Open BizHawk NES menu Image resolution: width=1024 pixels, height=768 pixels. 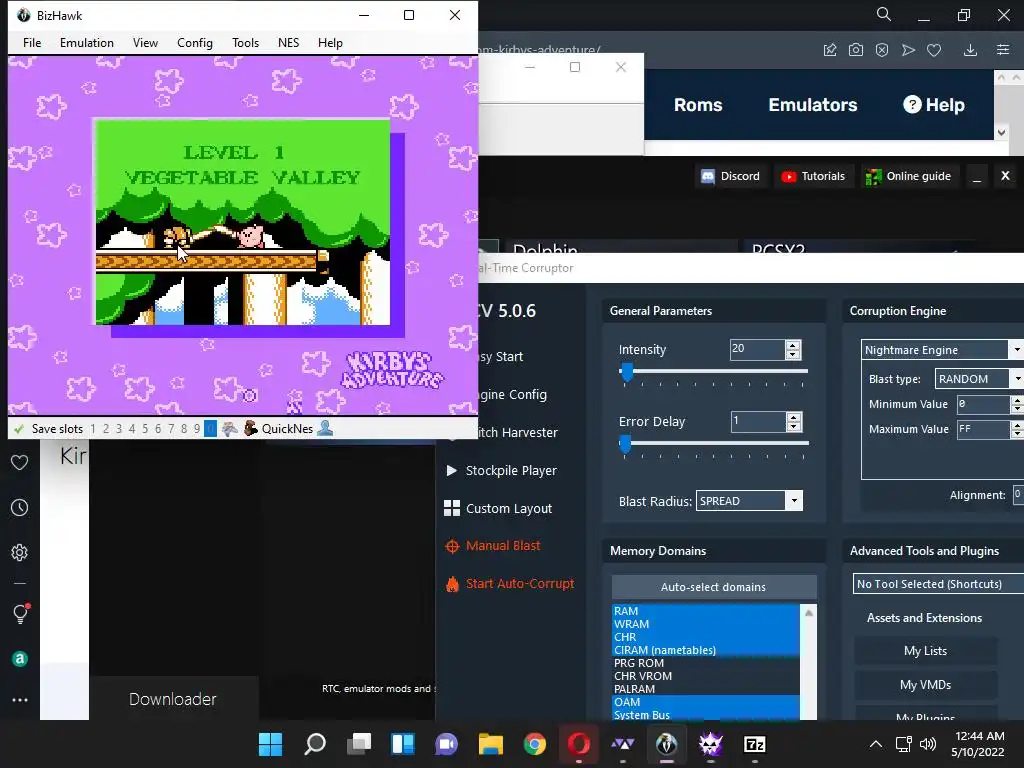tap(288, 42)
